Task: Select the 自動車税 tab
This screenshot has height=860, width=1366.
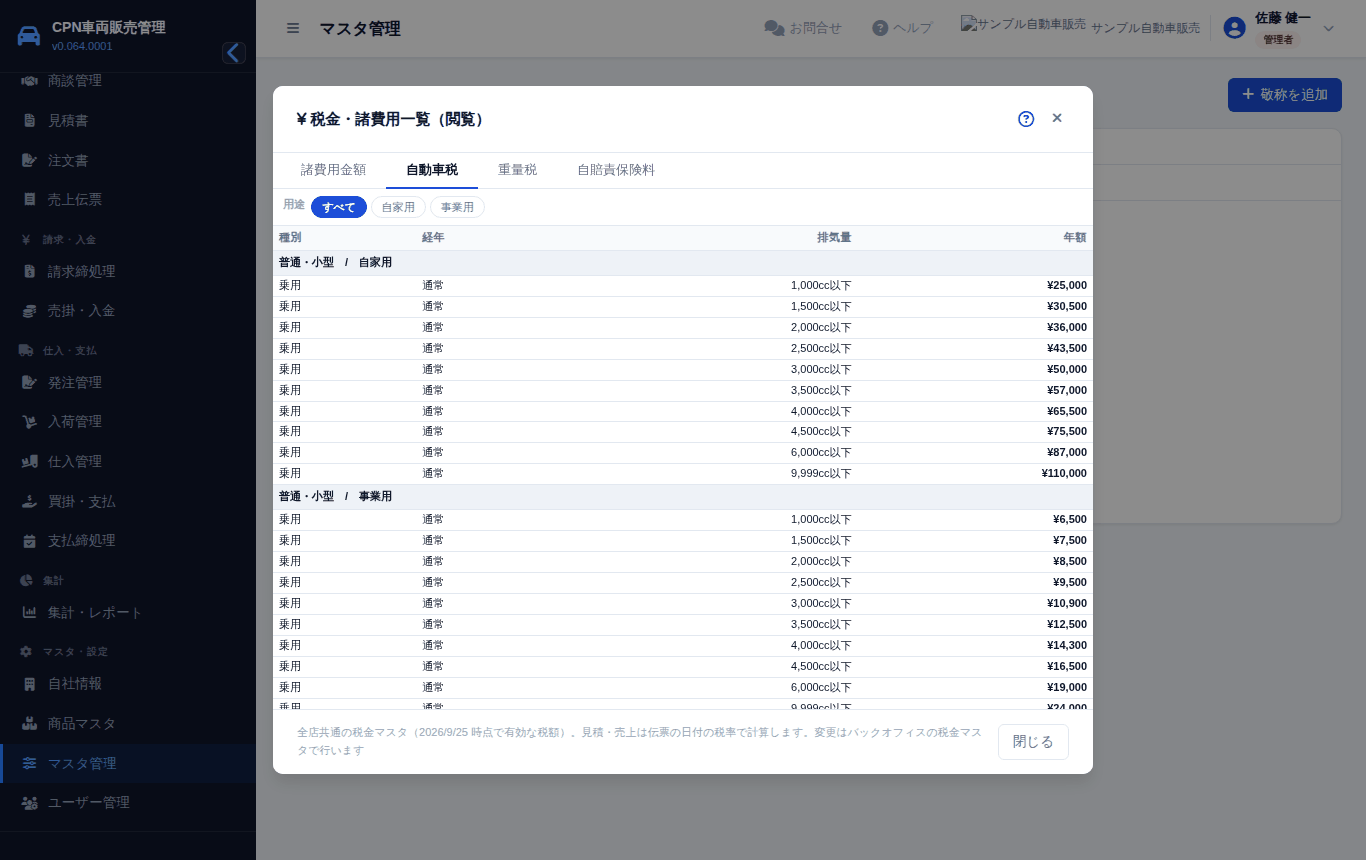Action: (432, 170)
